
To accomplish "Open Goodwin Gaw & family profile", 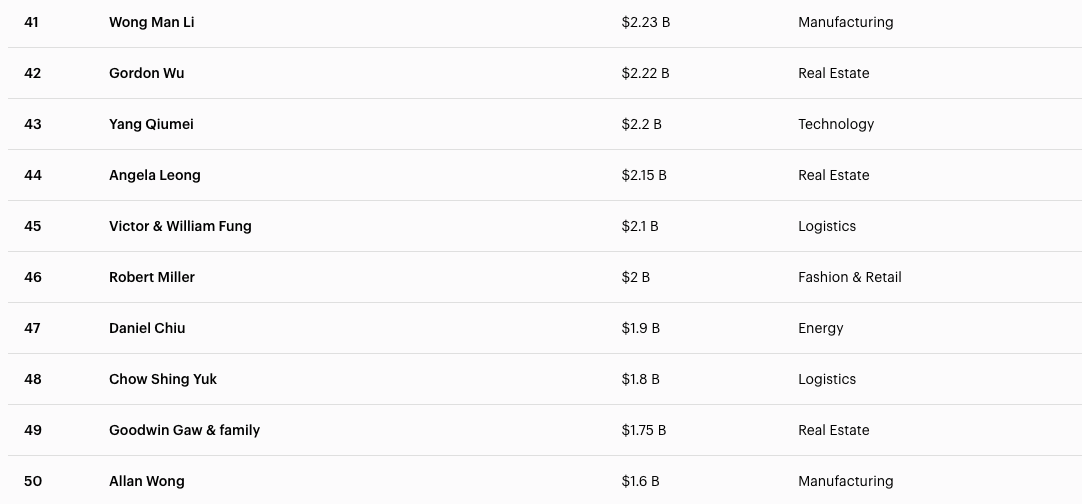I will click(x=184, y=430).
